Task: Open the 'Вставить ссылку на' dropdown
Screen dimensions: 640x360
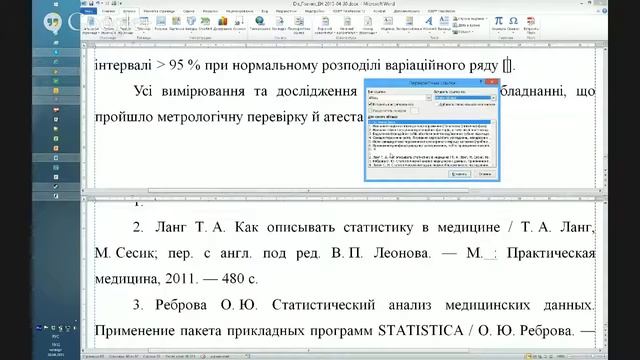Action: click(465, 98)
